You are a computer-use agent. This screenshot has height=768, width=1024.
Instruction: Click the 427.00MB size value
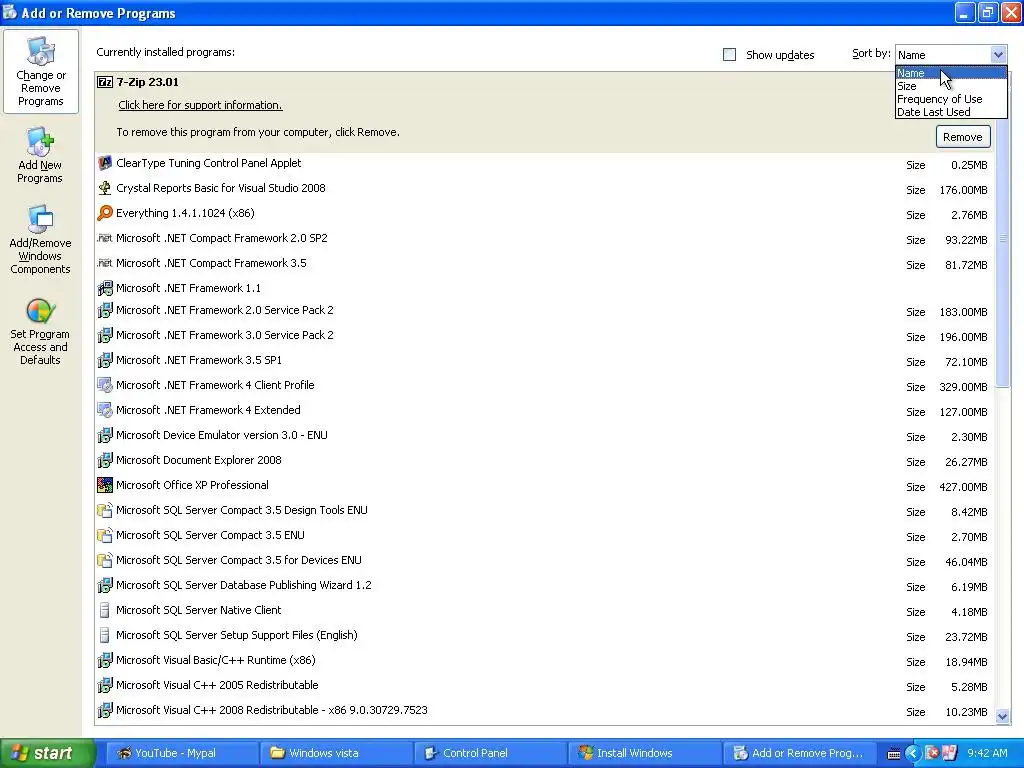(x=963, y=487)
